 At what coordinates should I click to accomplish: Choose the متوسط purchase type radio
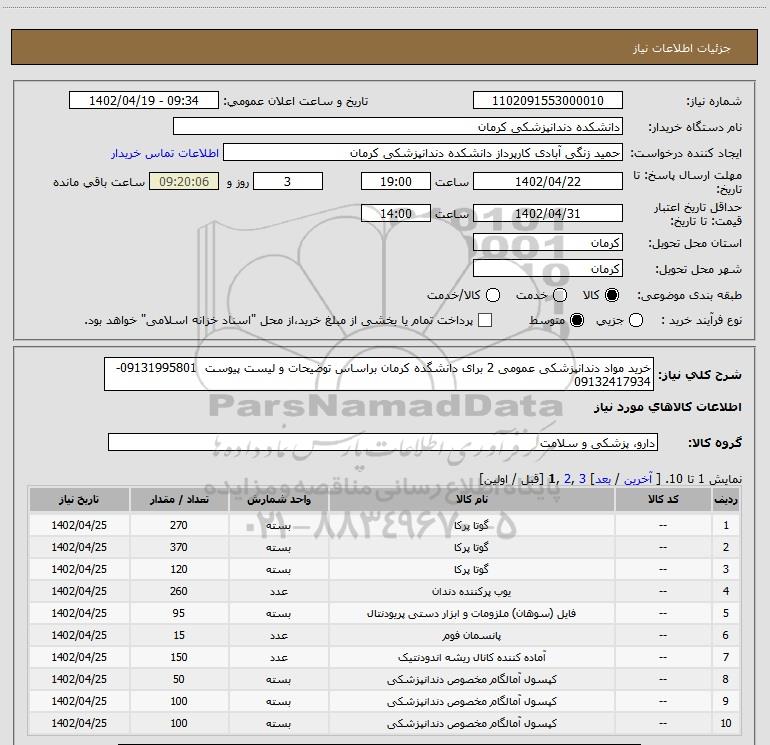pos(577,320)
